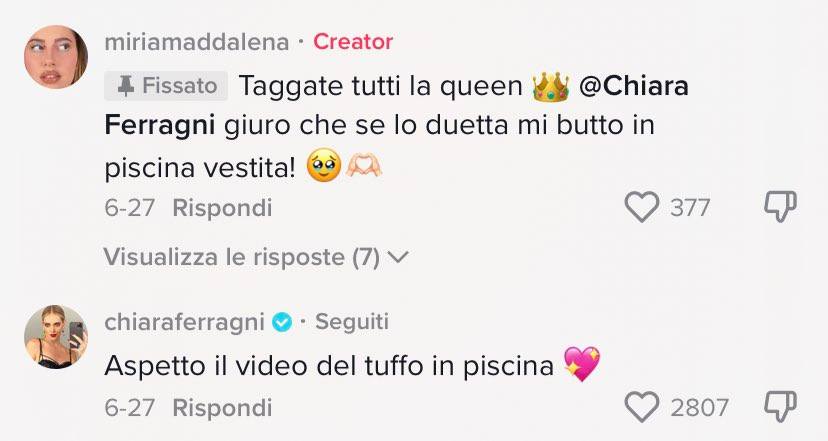Screen dimensions: 828x441
Task: Expand replies via Visualizza le risposte (7)
Action: (256, 257)
